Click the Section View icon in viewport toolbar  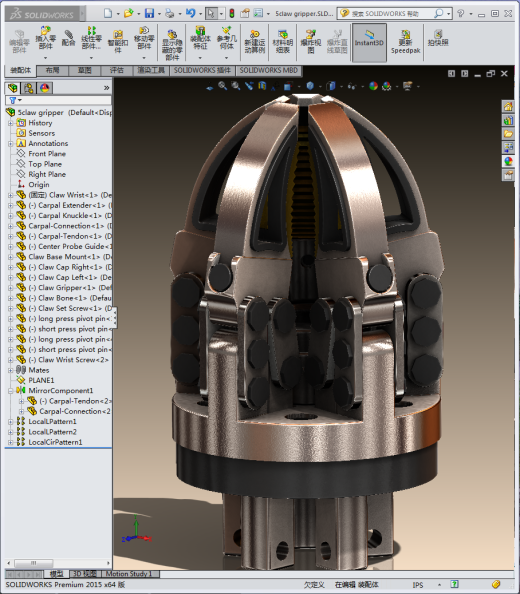click(262, 86)
